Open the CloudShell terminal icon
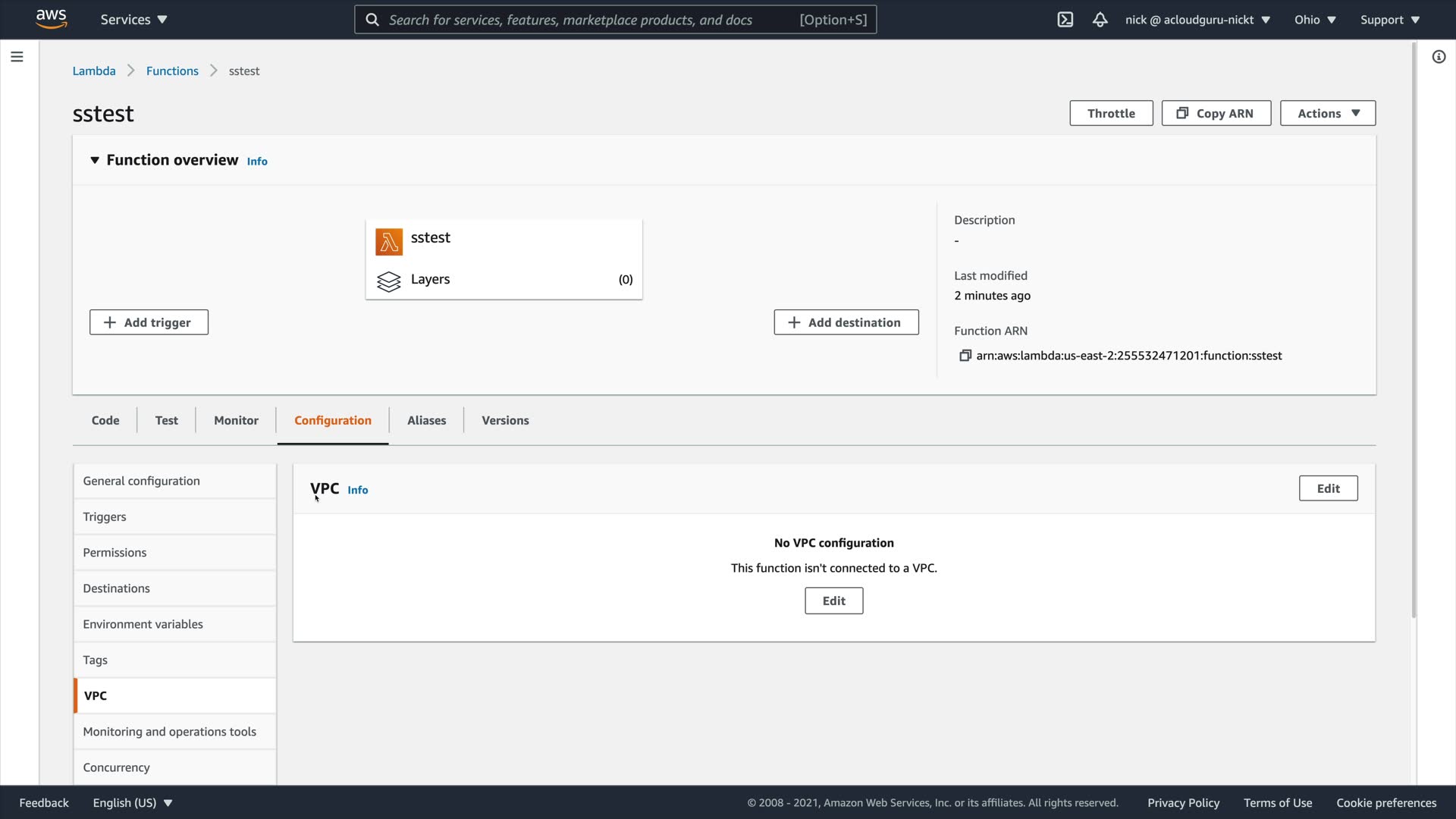 [1065, 20]
